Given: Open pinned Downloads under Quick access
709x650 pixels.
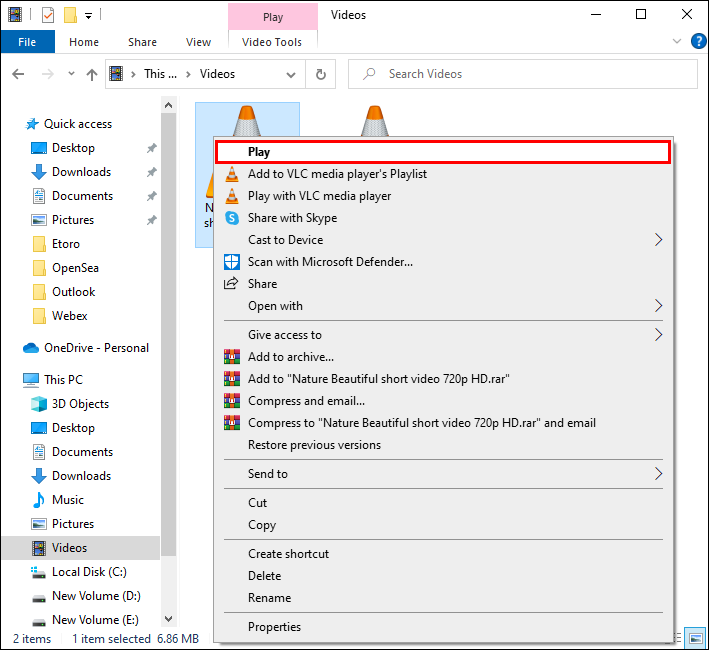Looking at the screenshot, I should (81, 172).
